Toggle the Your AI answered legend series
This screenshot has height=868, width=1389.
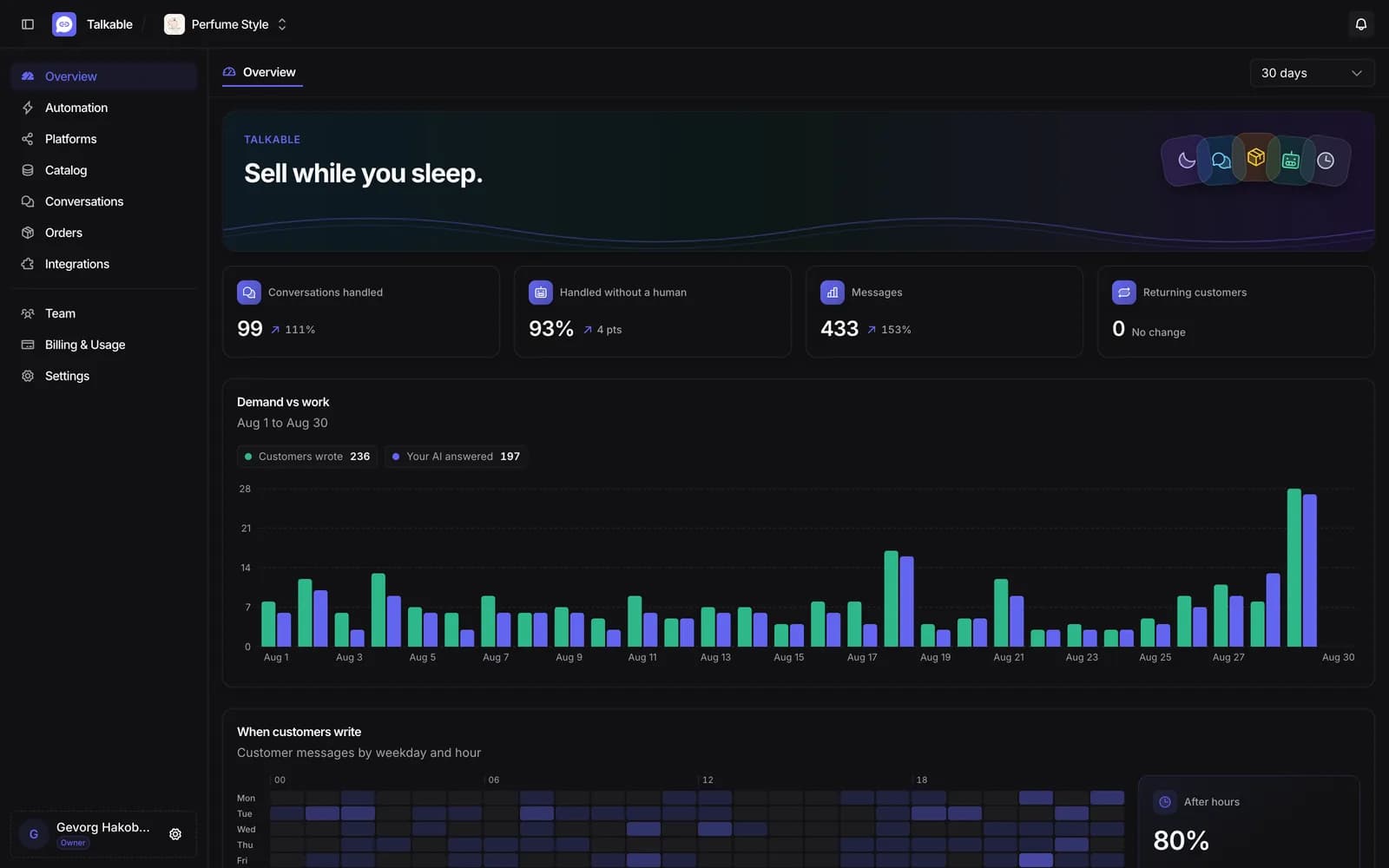tap(456, 457)
